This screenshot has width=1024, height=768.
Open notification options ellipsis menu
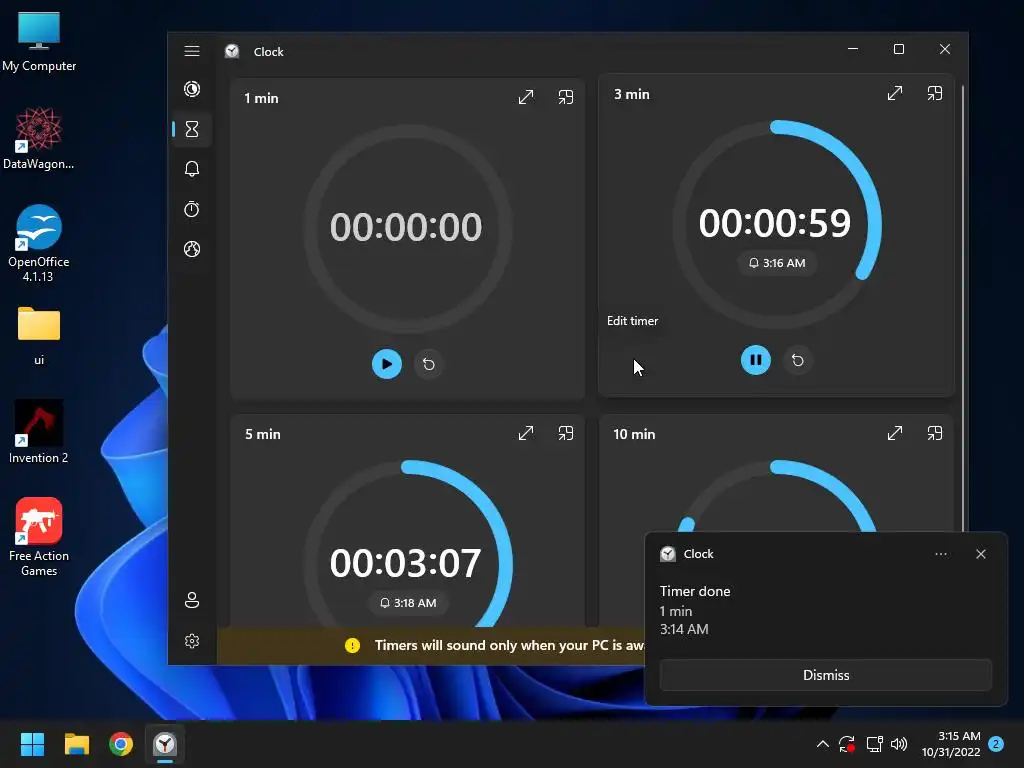point(940,554)
